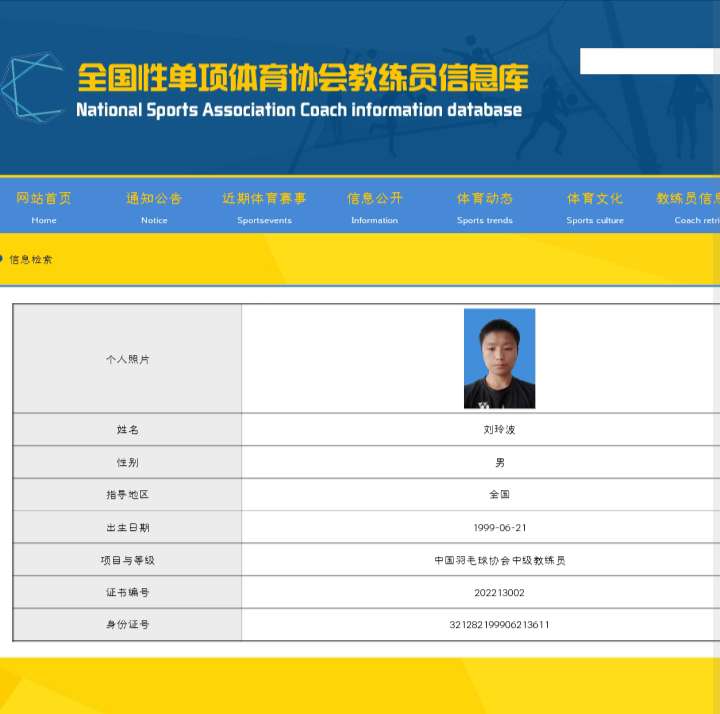This screenshot has height=714, width=720.
Task: Open 体育文化 Sports culture tab
Action: pos(594,207)
